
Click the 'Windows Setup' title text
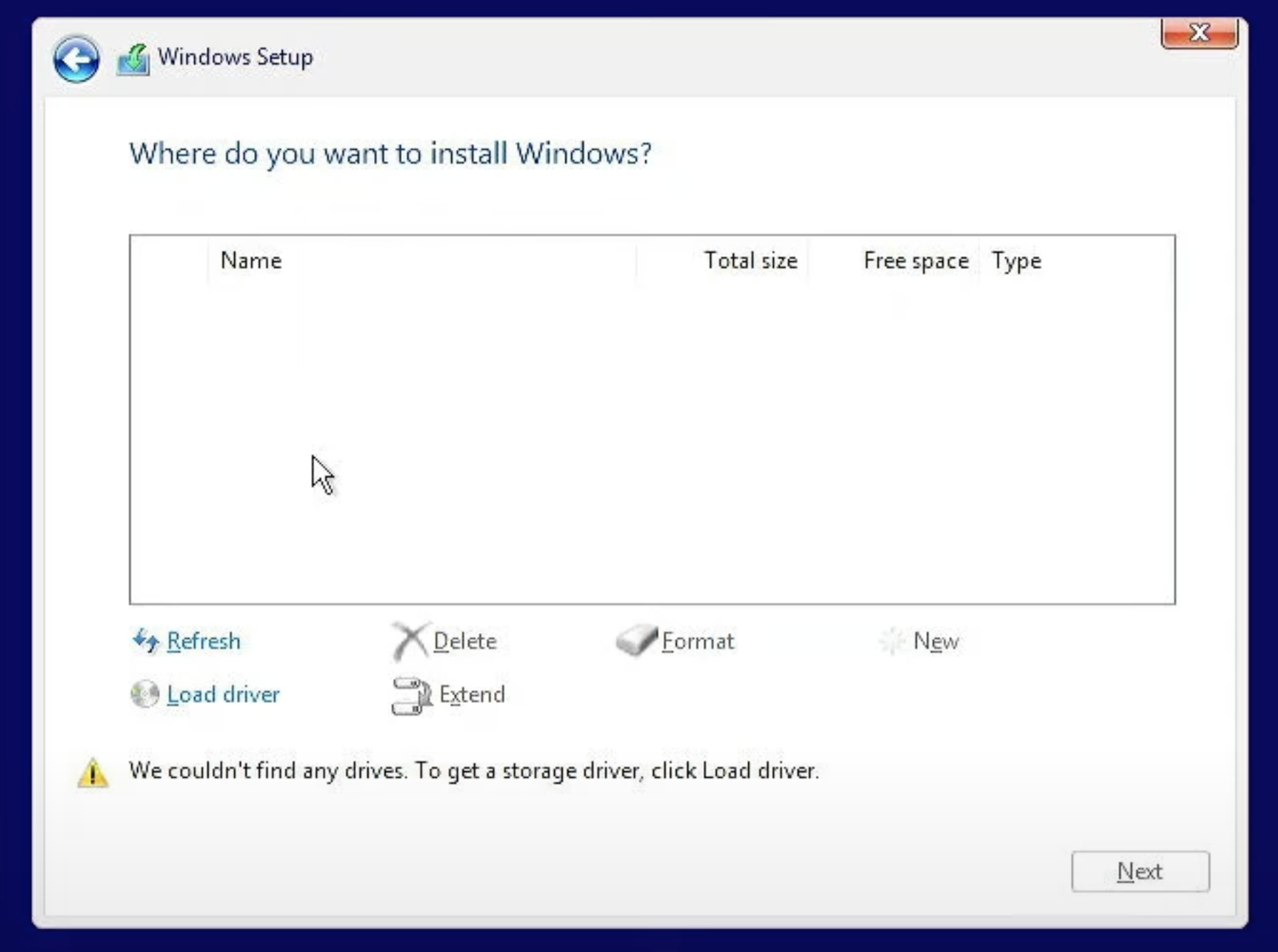click(236, 56)
